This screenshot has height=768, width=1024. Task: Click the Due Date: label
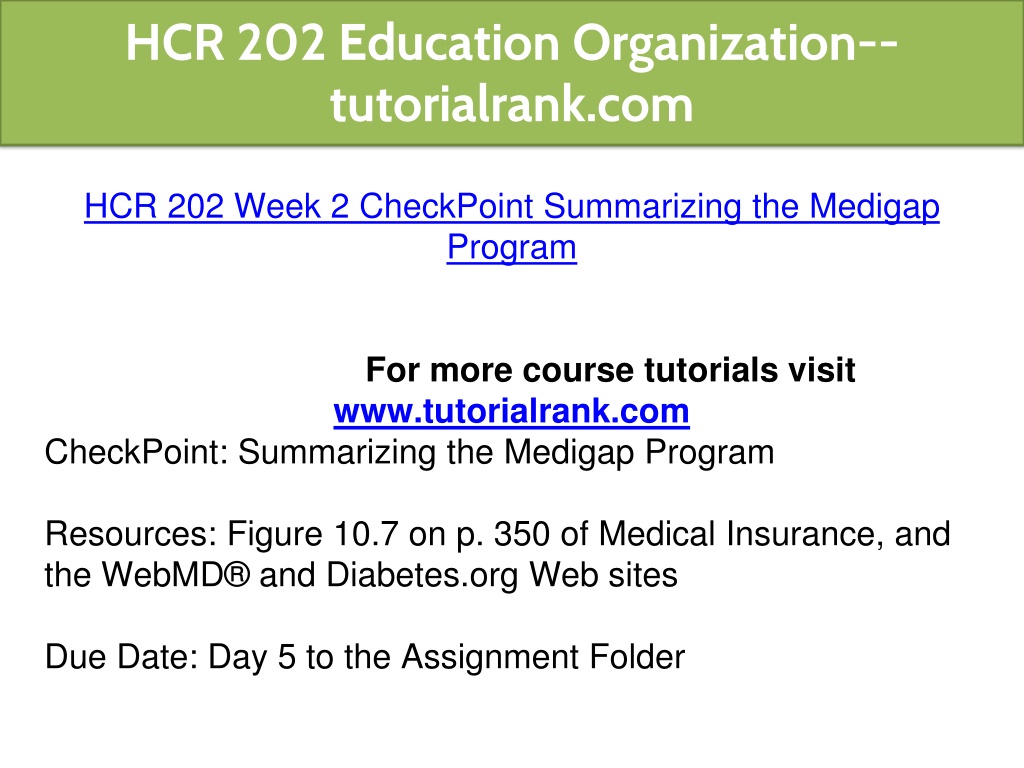click(x=121, y=657)
